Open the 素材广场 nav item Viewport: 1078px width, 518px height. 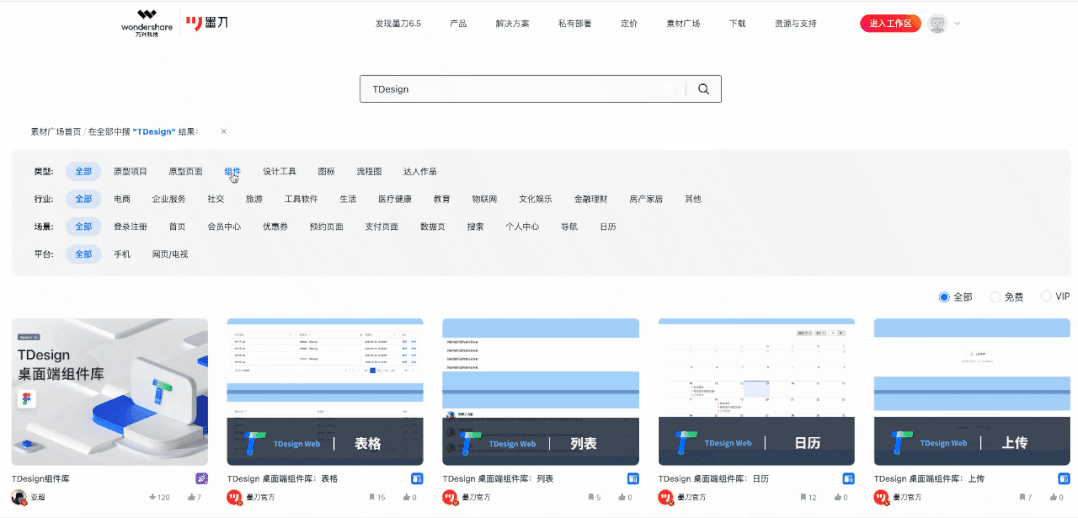pos(683,23)
